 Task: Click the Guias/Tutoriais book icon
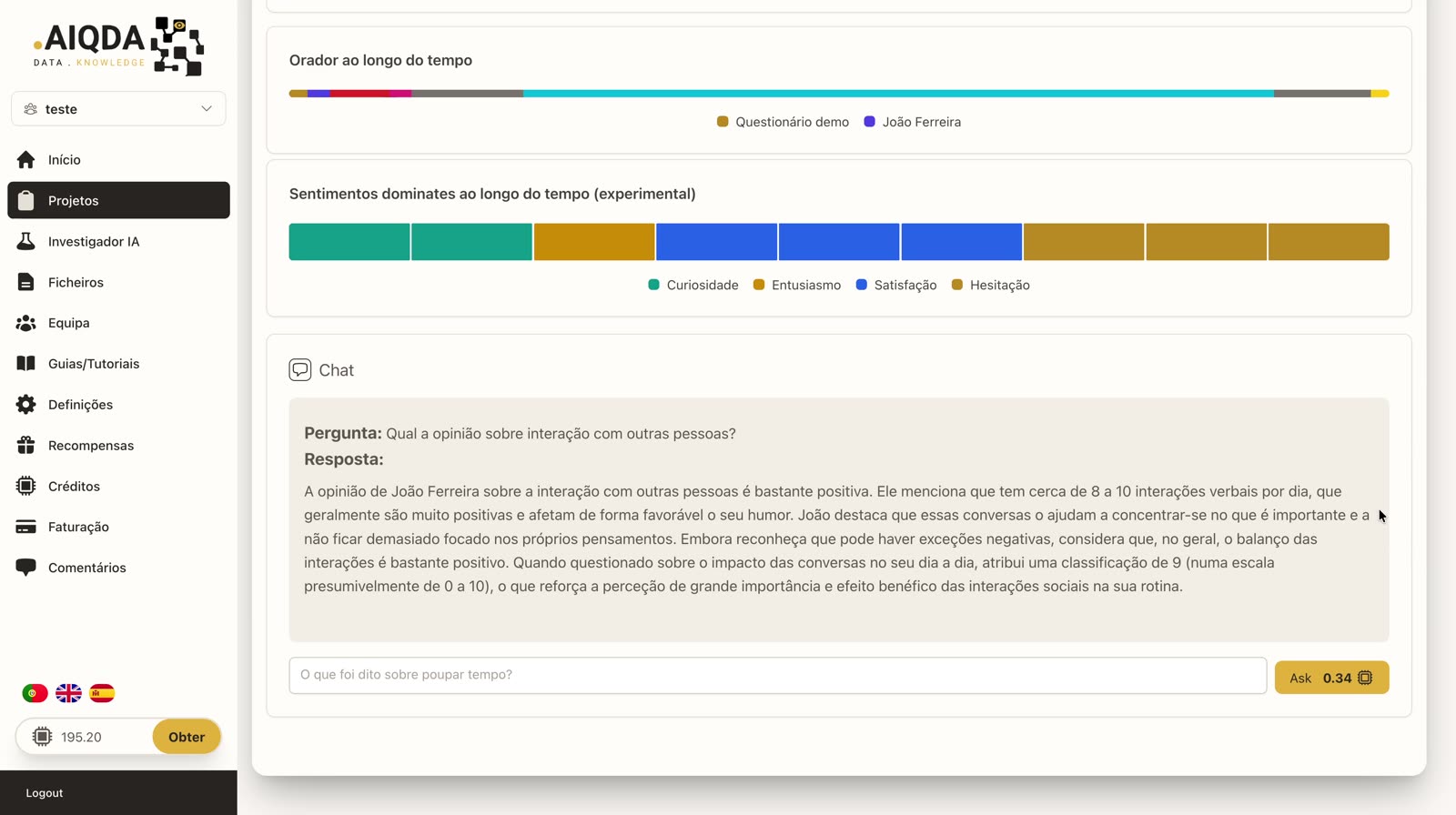click(x=25, y=364)
